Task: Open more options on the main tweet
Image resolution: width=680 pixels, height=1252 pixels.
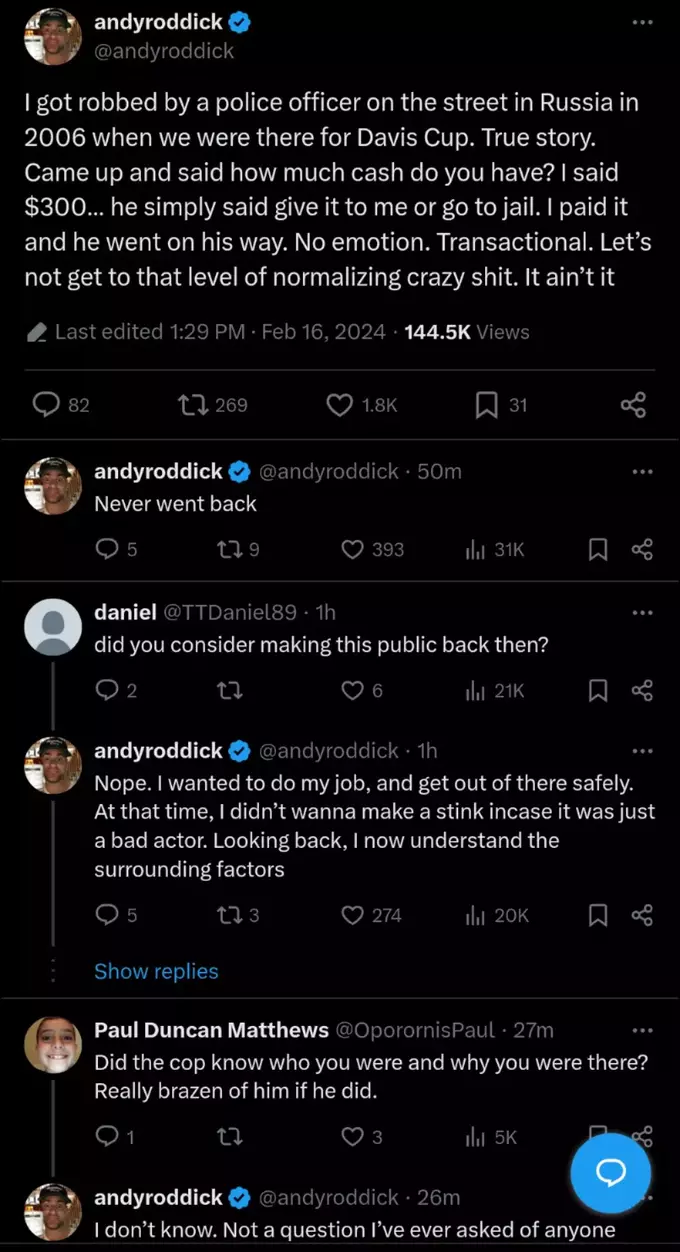Action: [642, 22]
